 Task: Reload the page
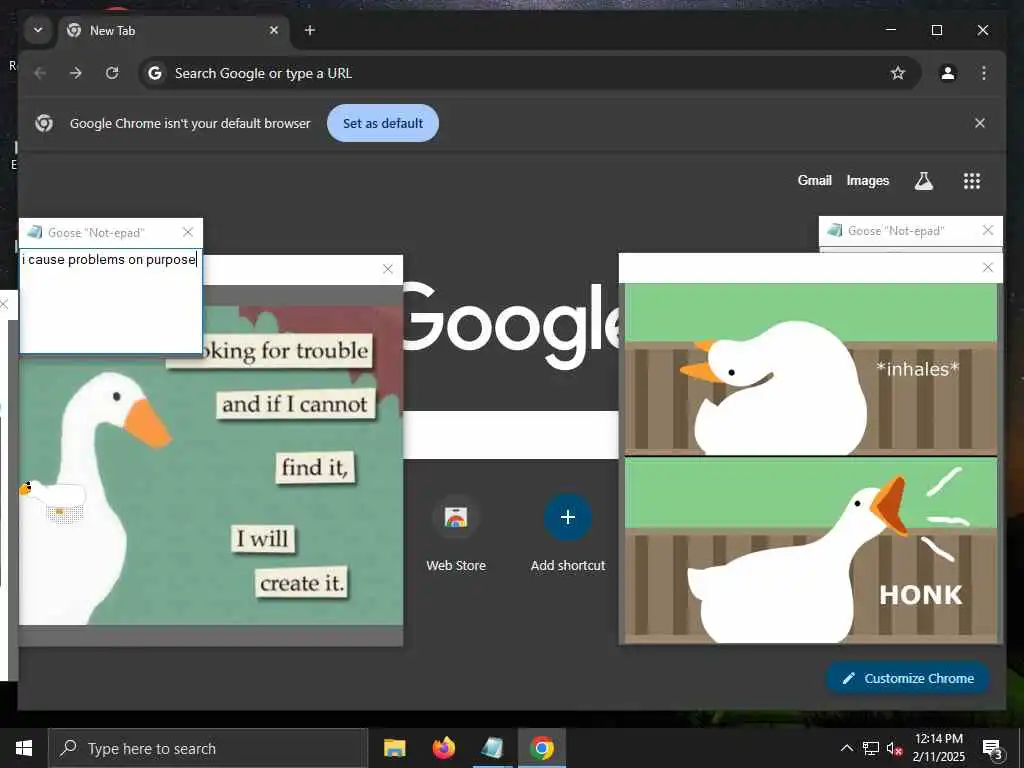(x=112, y=73)
